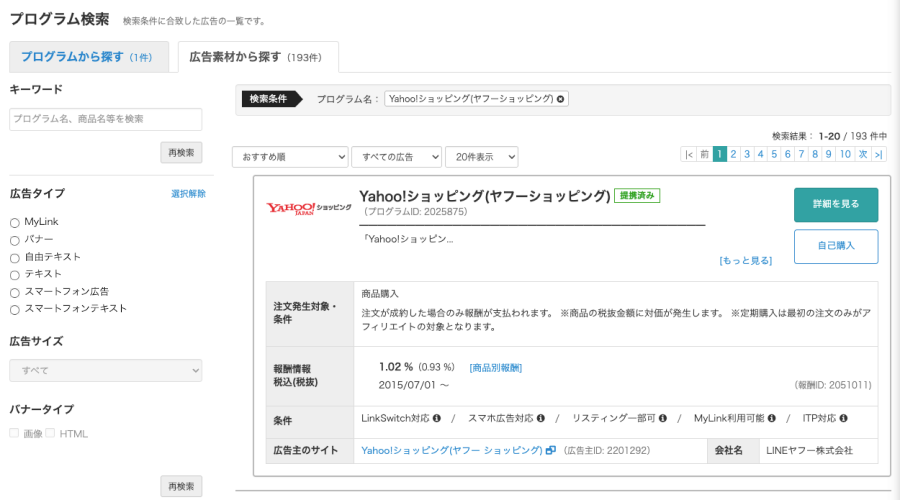Click the LINEヤフー株式会社 company name
Image resolution: width=900 pixels, height=500 pixels.
tap(809, 451)
